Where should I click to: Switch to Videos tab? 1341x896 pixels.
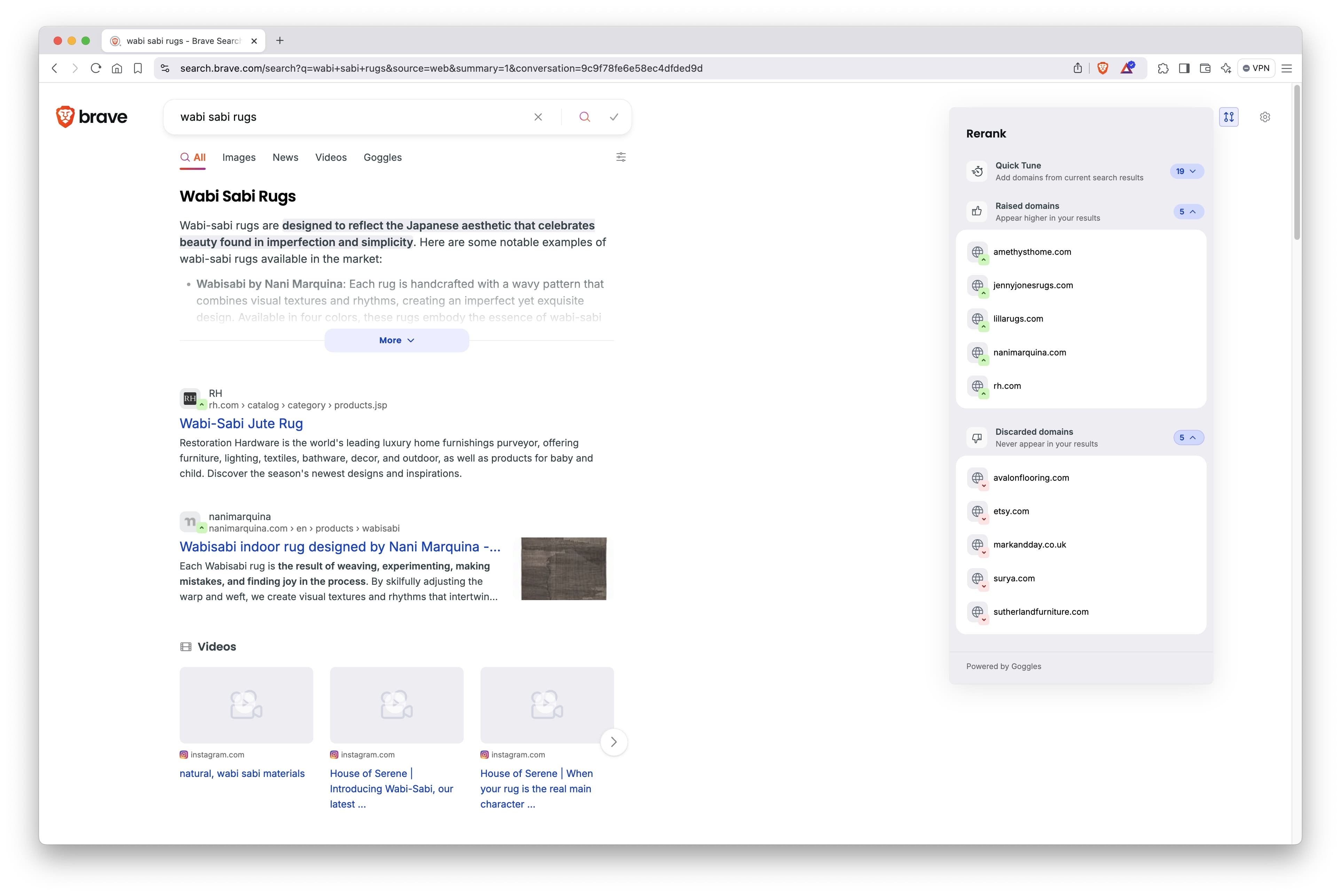click(x=331, y=158)
